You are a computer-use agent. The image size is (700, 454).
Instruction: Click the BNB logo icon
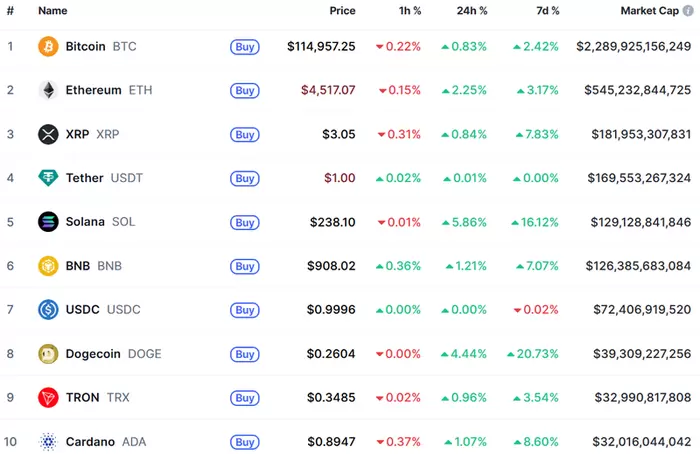click(x=48, y=266)
